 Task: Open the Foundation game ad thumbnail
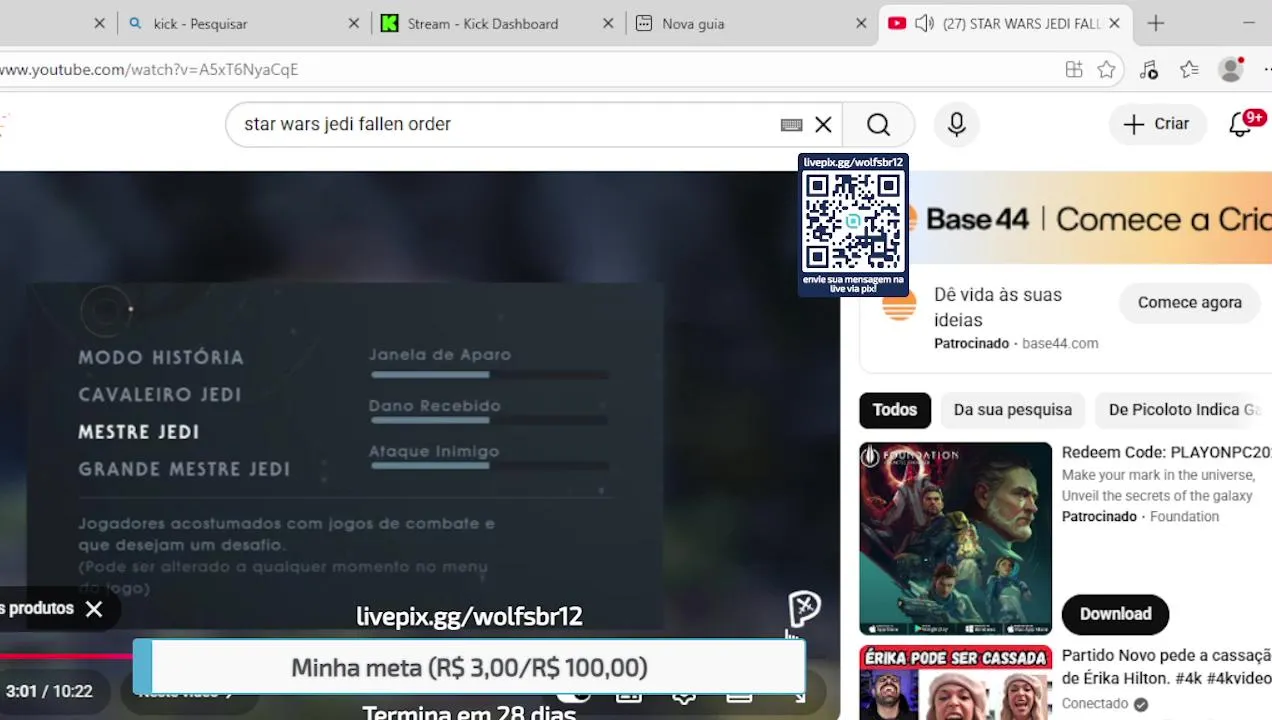click(955, 539)
